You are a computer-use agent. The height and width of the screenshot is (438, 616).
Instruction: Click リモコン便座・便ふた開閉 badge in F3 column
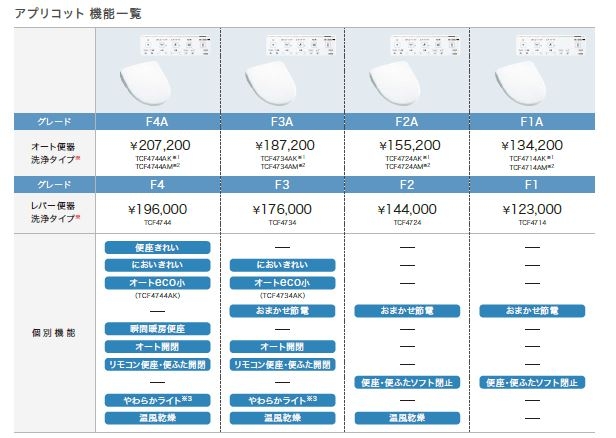[x=282, y=364]
